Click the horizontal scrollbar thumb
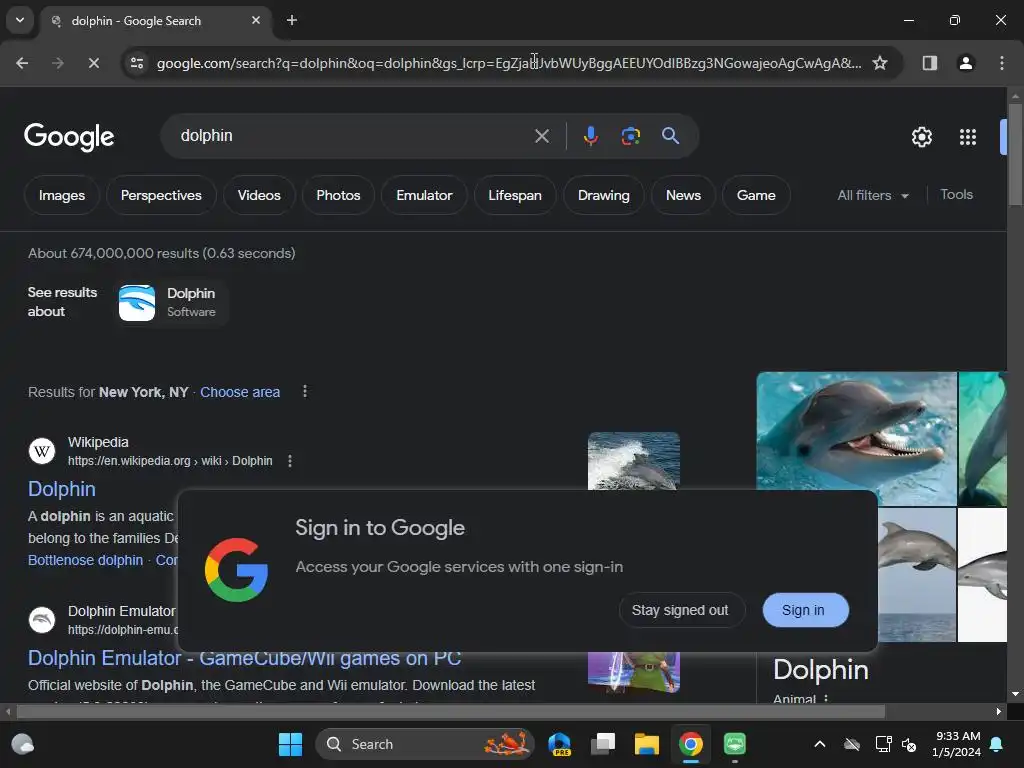This screenshot has height=768, width=1024. (451, 711)
